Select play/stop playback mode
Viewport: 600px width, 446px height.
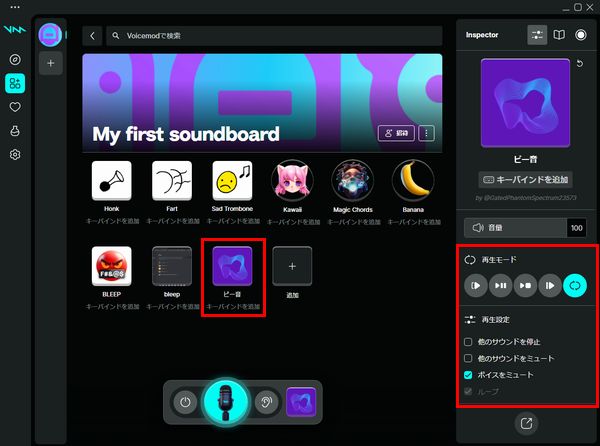(x=525, y=286)
